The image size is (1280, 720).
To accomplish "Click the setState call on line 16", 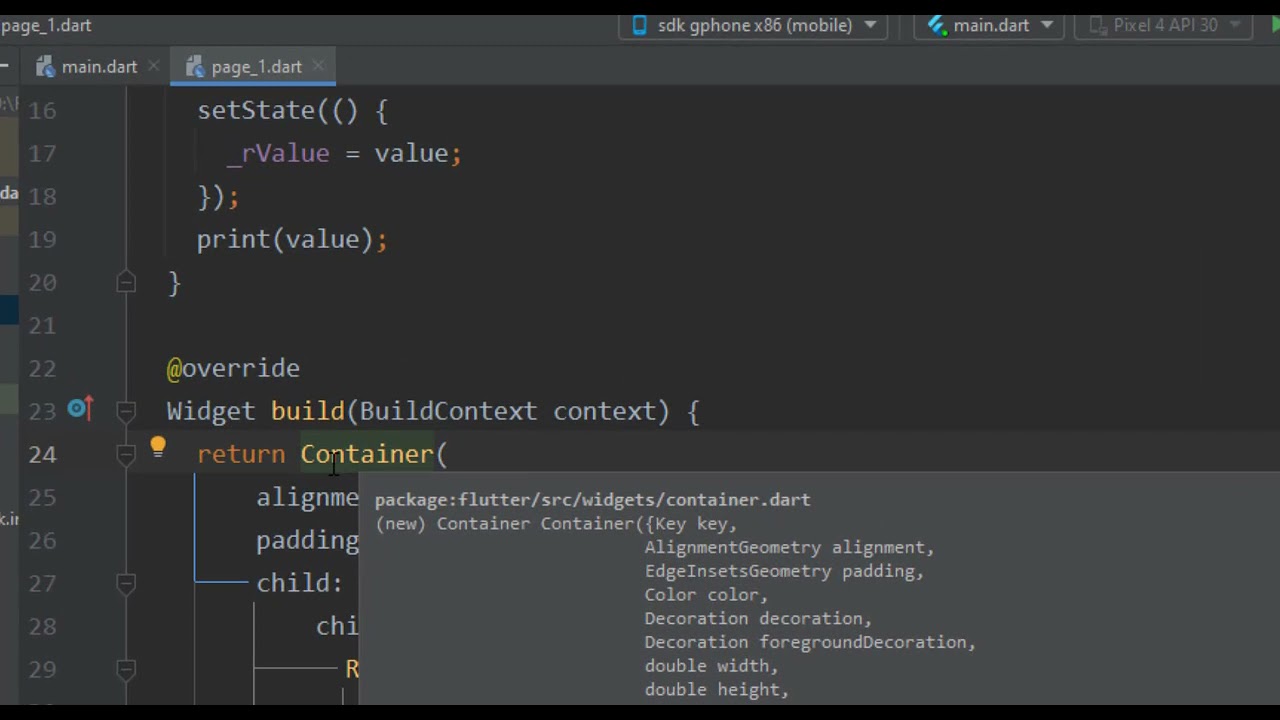I will click(x=256, y=110).
